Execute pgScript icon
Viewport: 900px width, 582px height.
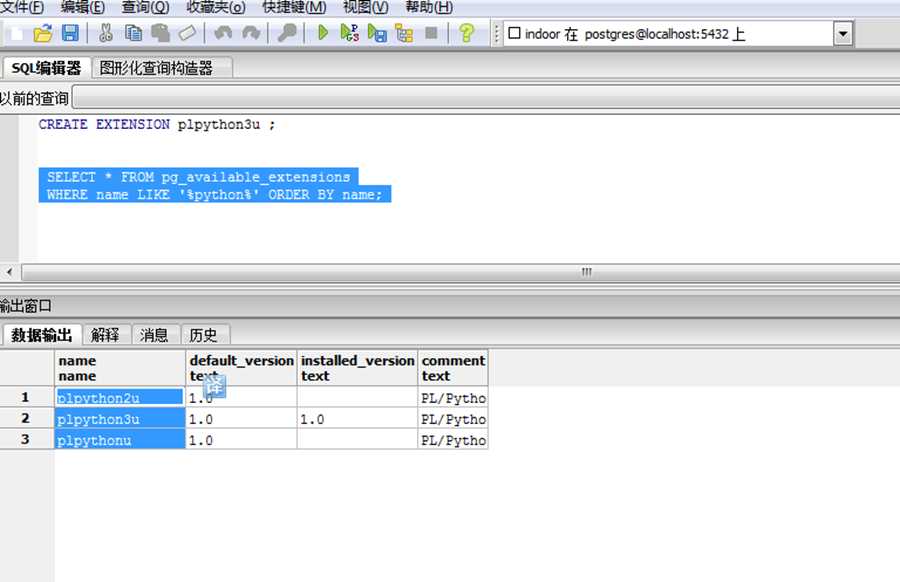click(x=350, y=33)
